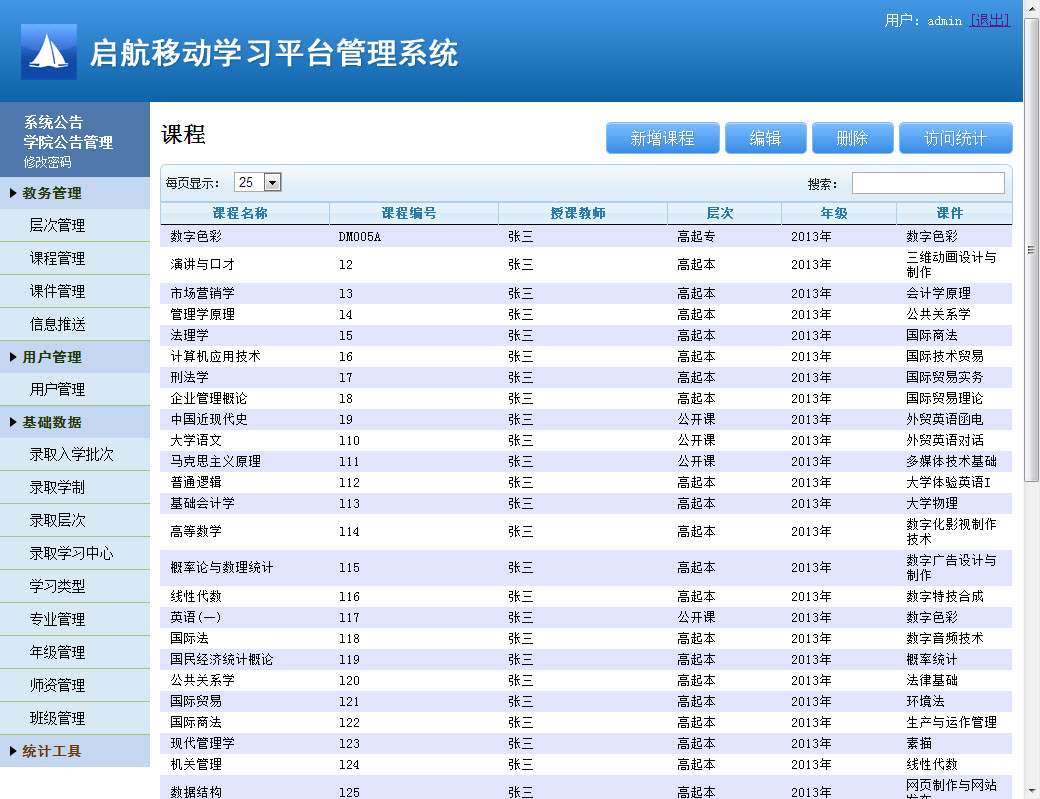1040x799 pixels.
Task: Select 学院公告管理 link
Action: (x=68, y=142)
